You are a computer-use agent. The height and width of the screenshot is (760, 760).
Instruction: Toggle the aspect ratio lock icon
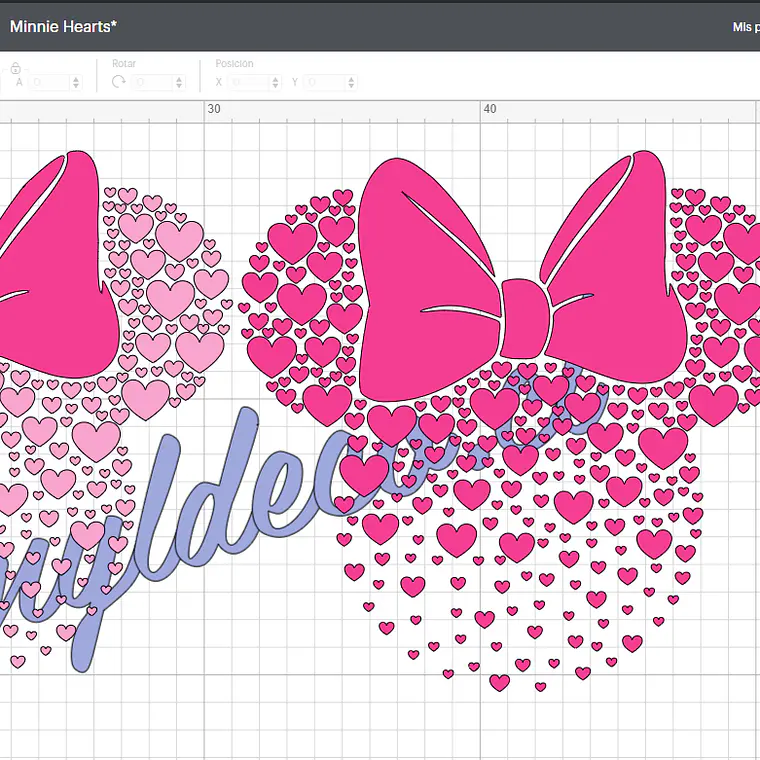pos(16,67)
